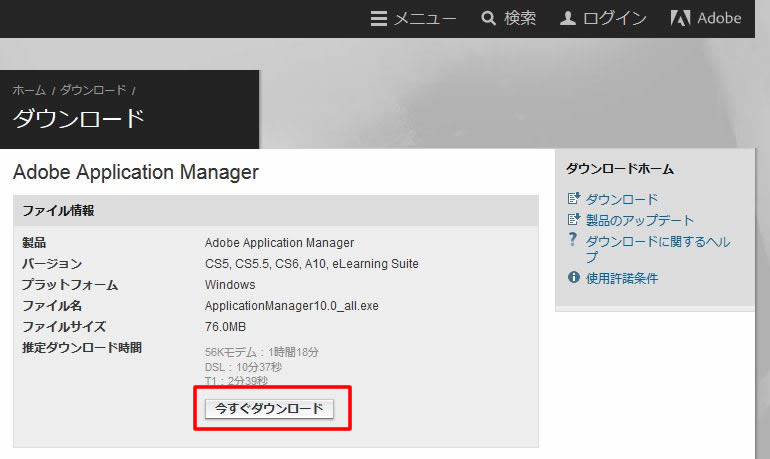Open the ダウンロードに関するヘルプ link
Viewport: 770px width, 459px height.
[x=658, y=249]
